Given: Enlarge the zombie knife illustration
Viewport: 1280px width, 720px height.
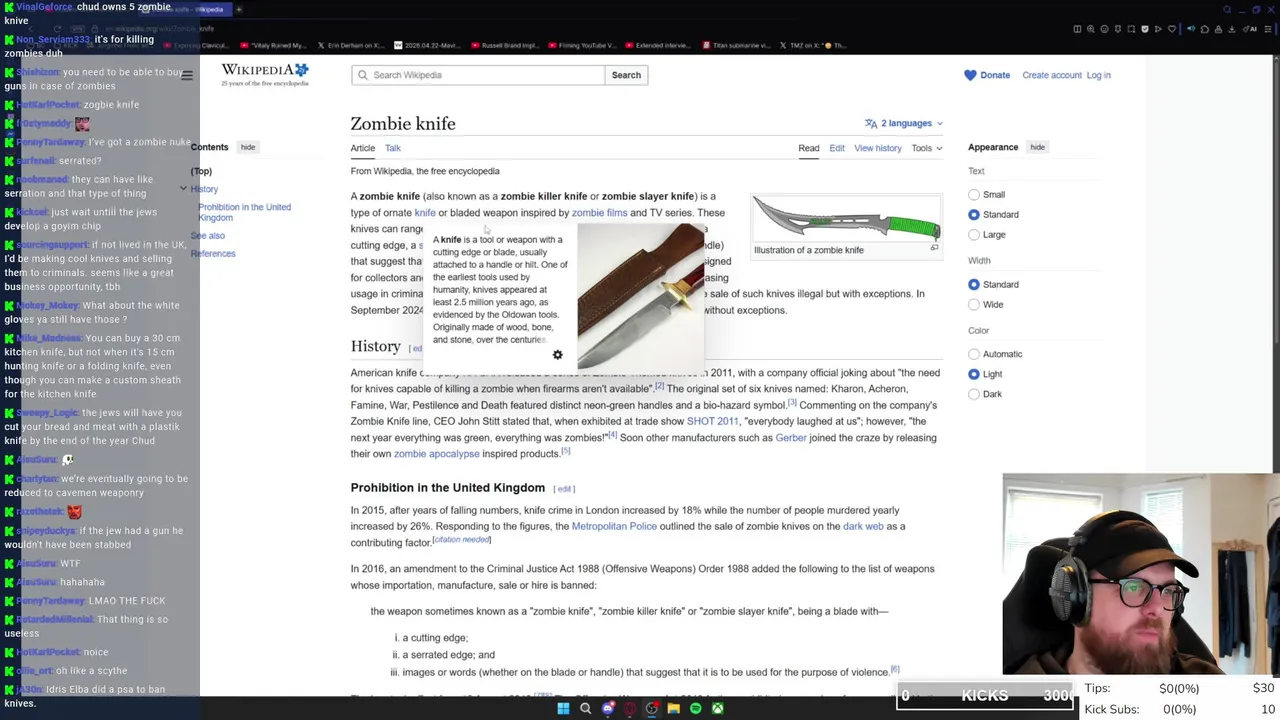Looking at the screenshot, I should pyautogui.click(x=935, y=248).
